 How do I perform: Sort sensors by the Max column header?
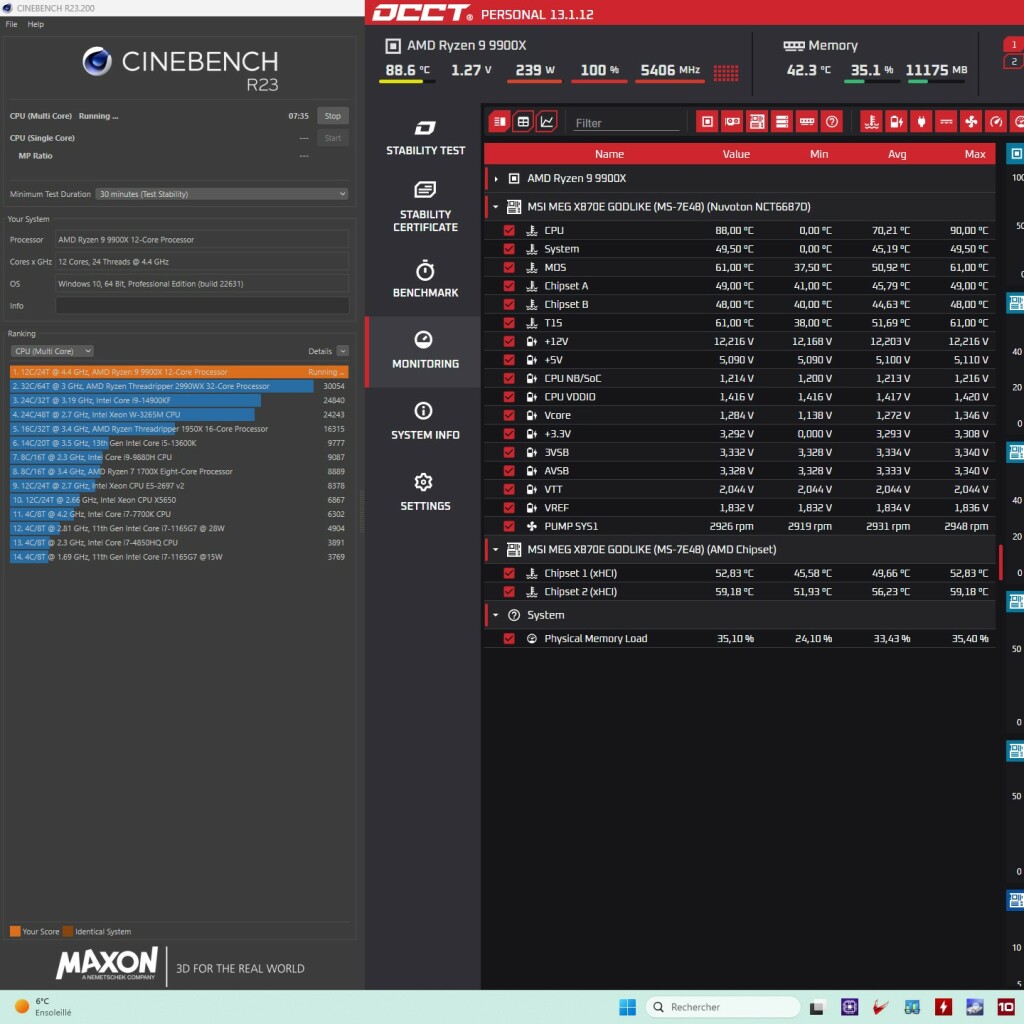(x=975, y=154)
